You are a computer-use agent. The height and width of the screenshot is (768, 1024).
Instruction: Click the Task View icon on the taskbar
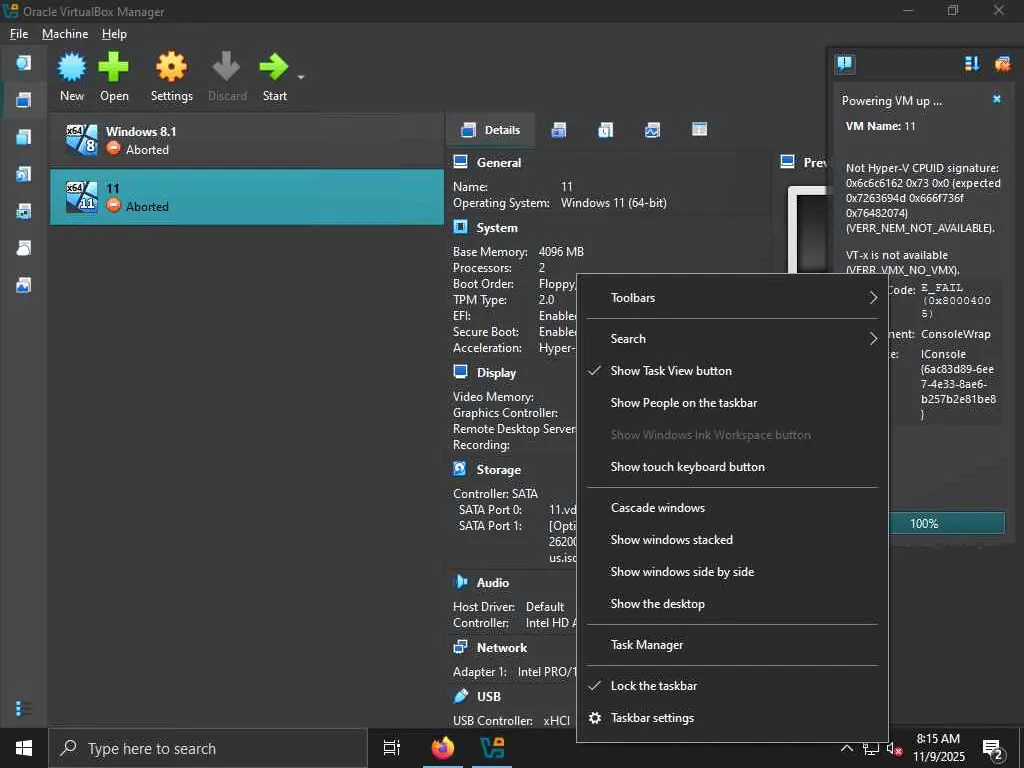(392, 748)
